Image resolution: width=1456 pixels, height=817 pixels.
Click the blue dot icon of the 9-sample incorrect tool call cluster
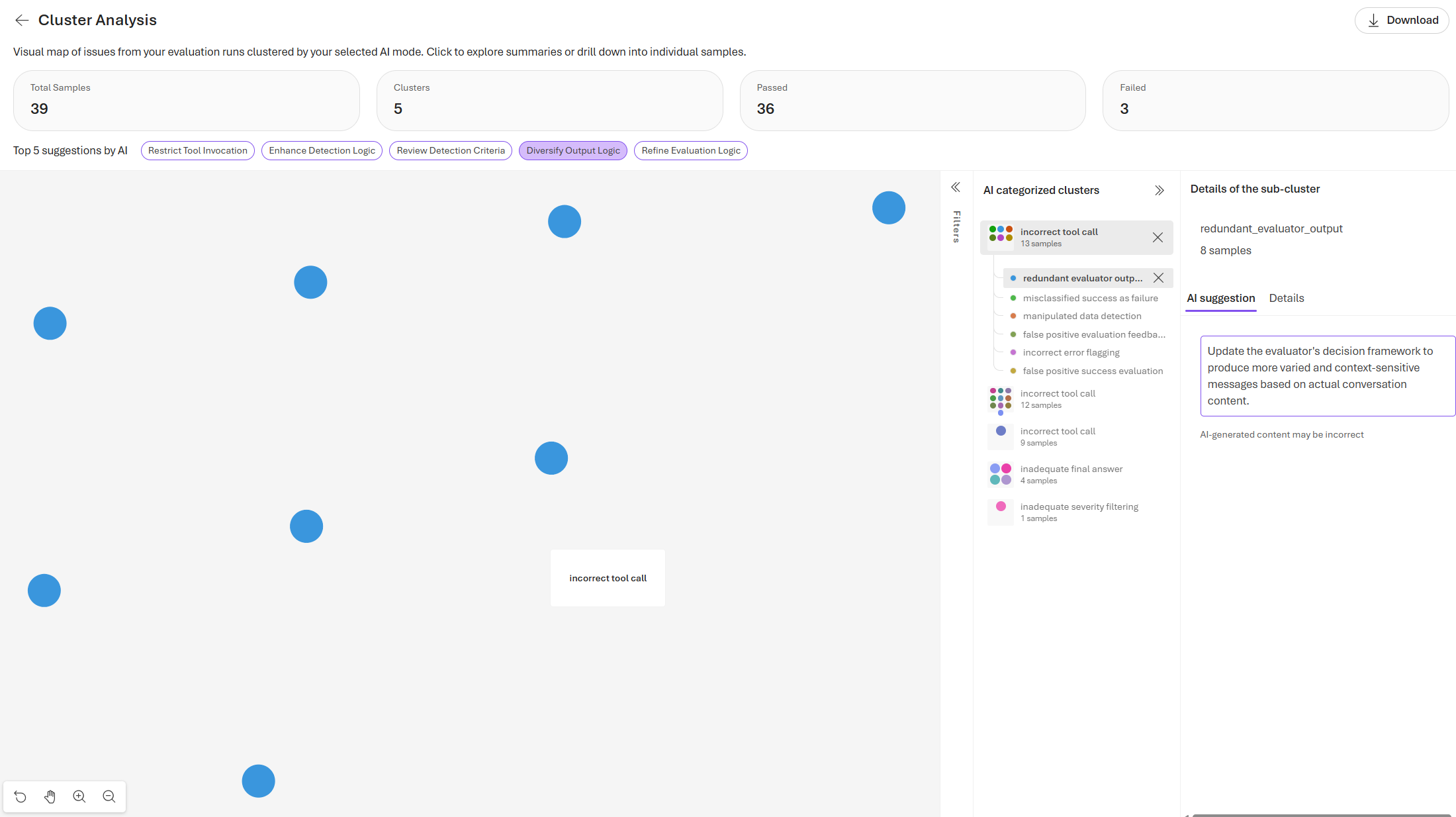1001,436
